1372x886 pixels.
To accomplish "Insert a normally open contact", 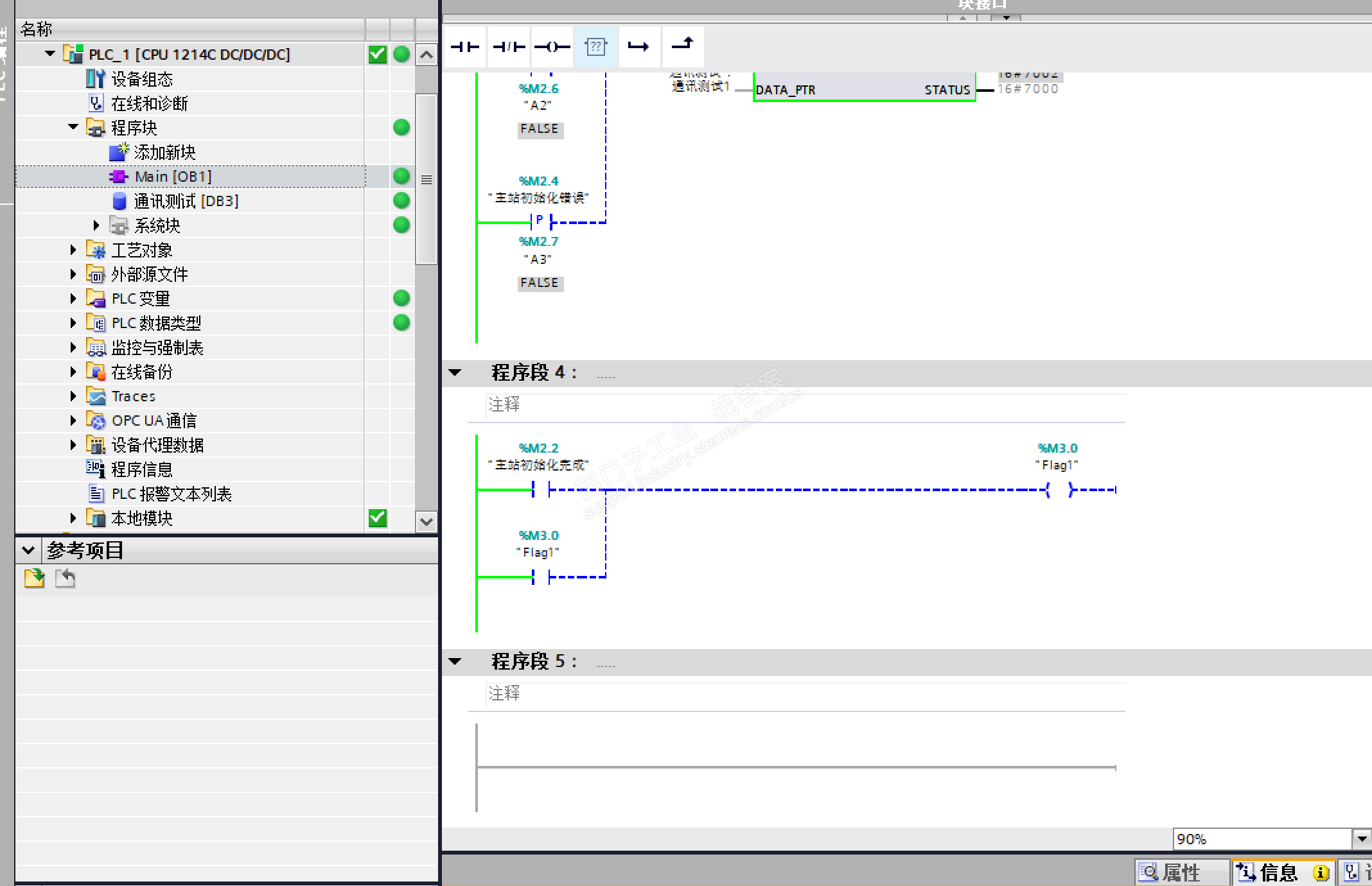I will click(465, 47).
